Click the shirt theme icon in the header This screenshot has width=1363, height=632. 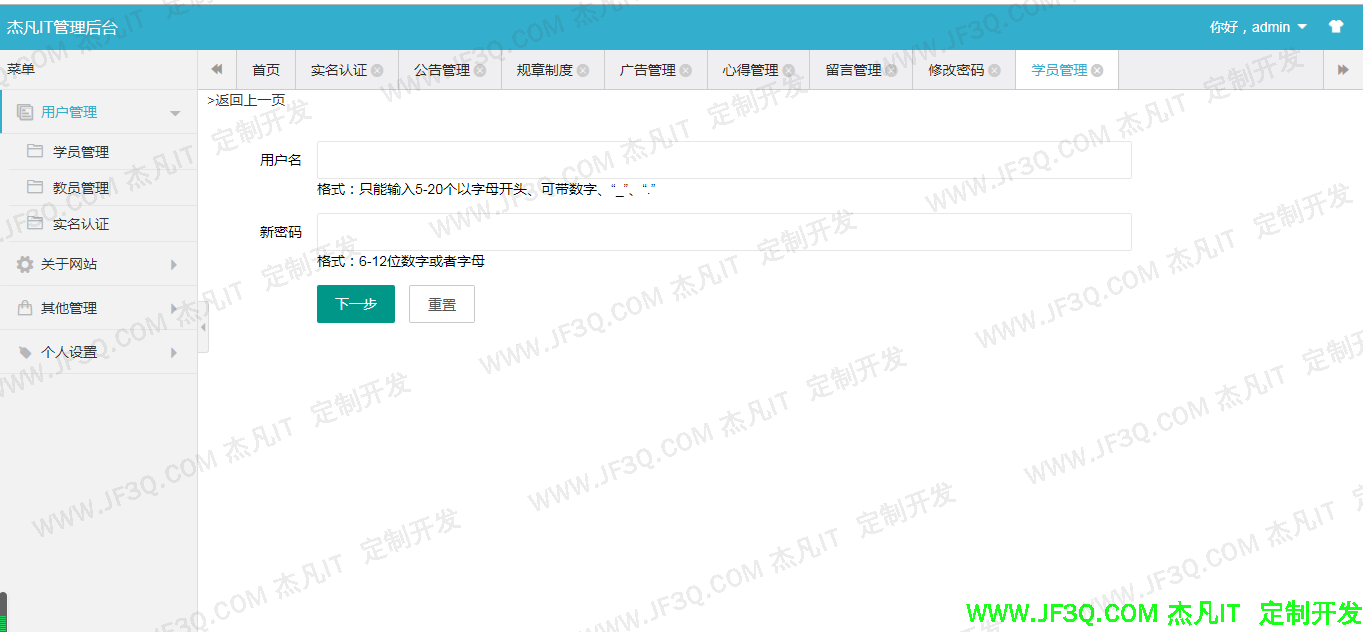1337,27
